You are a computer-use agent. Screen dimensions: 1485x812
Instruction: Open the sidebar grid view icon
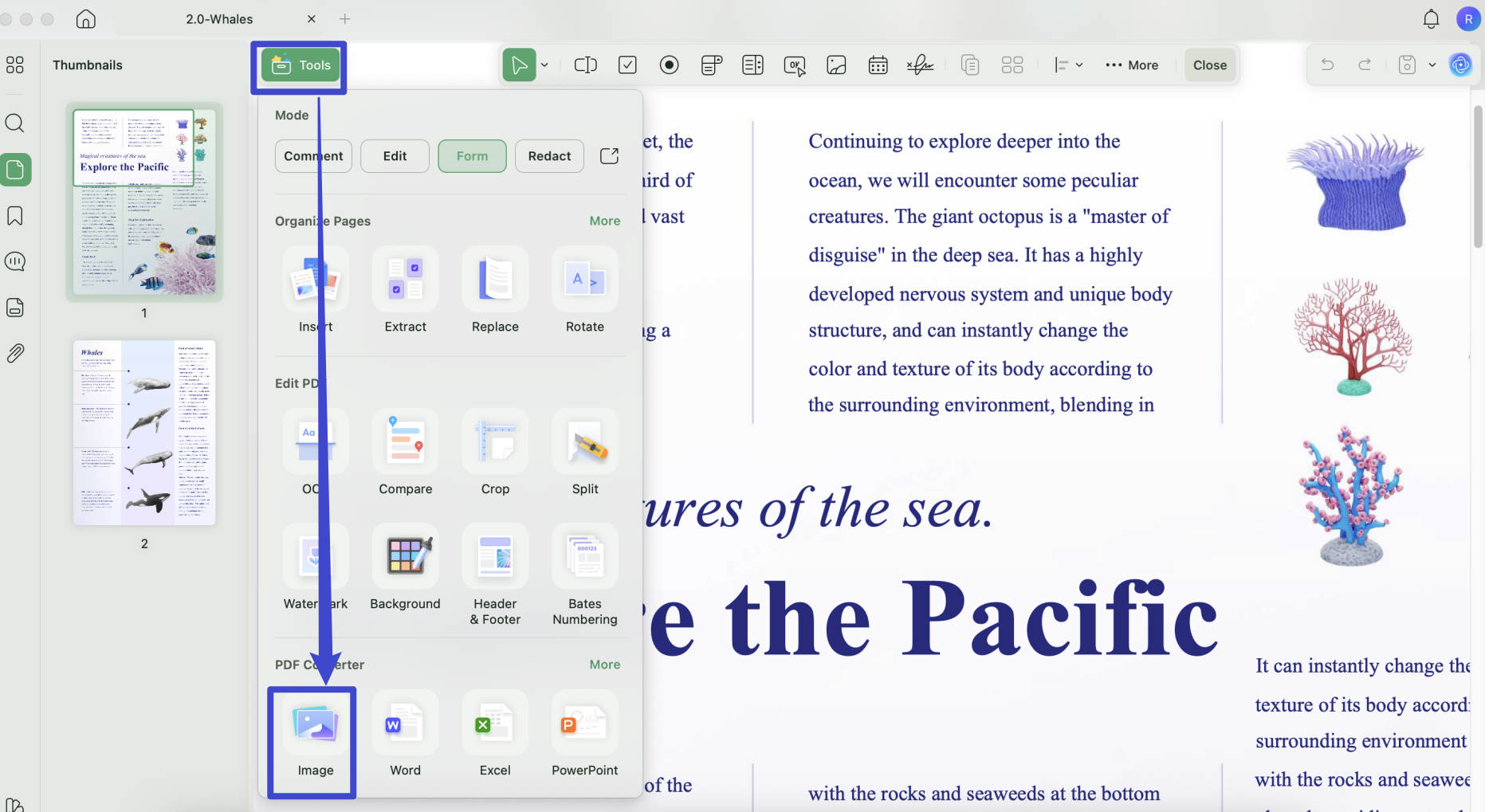[15, 65]
